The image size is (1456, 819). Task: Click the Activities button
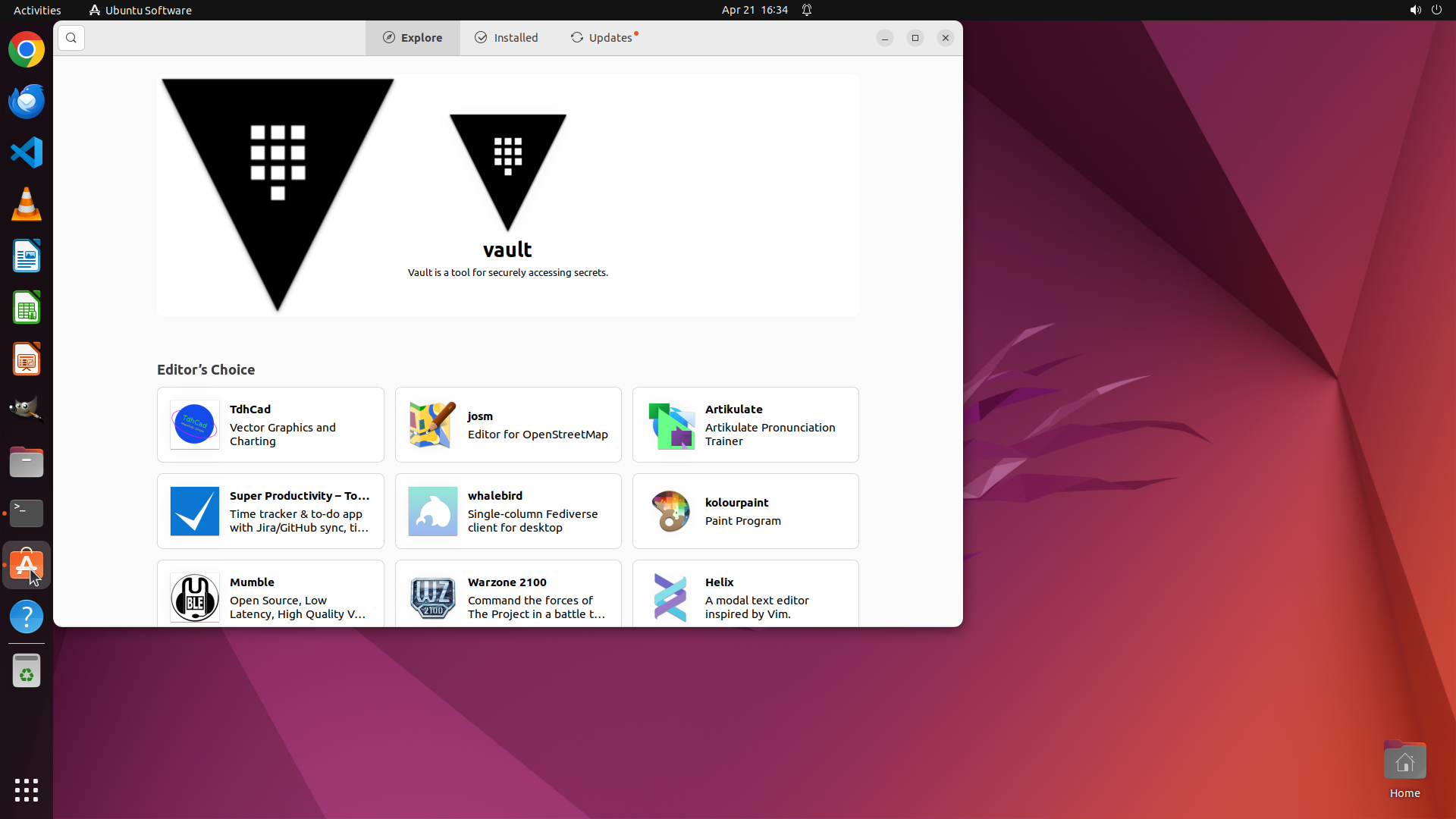37,10
